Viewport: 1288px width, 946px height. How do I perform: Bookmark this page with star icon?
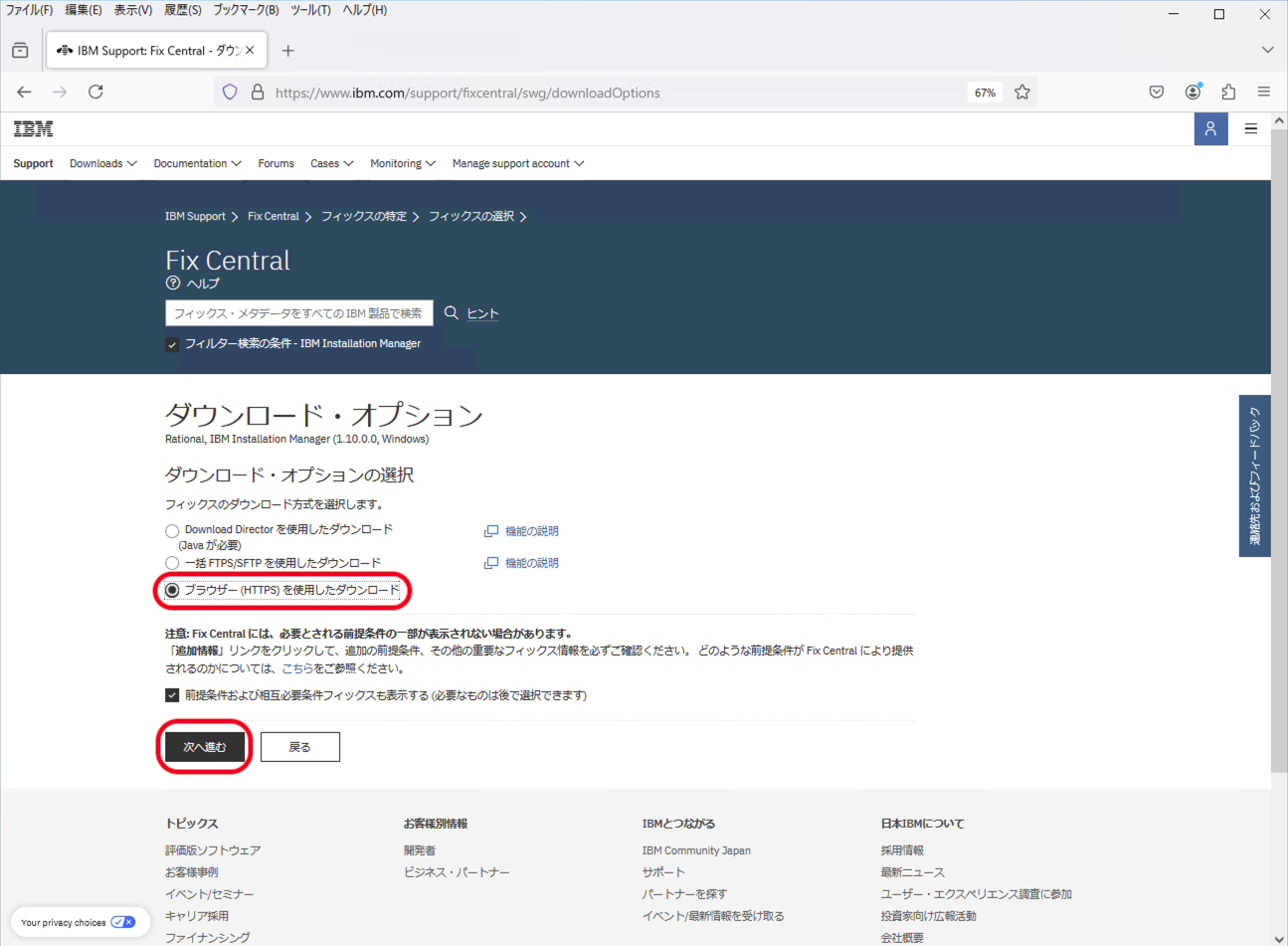1022,92
